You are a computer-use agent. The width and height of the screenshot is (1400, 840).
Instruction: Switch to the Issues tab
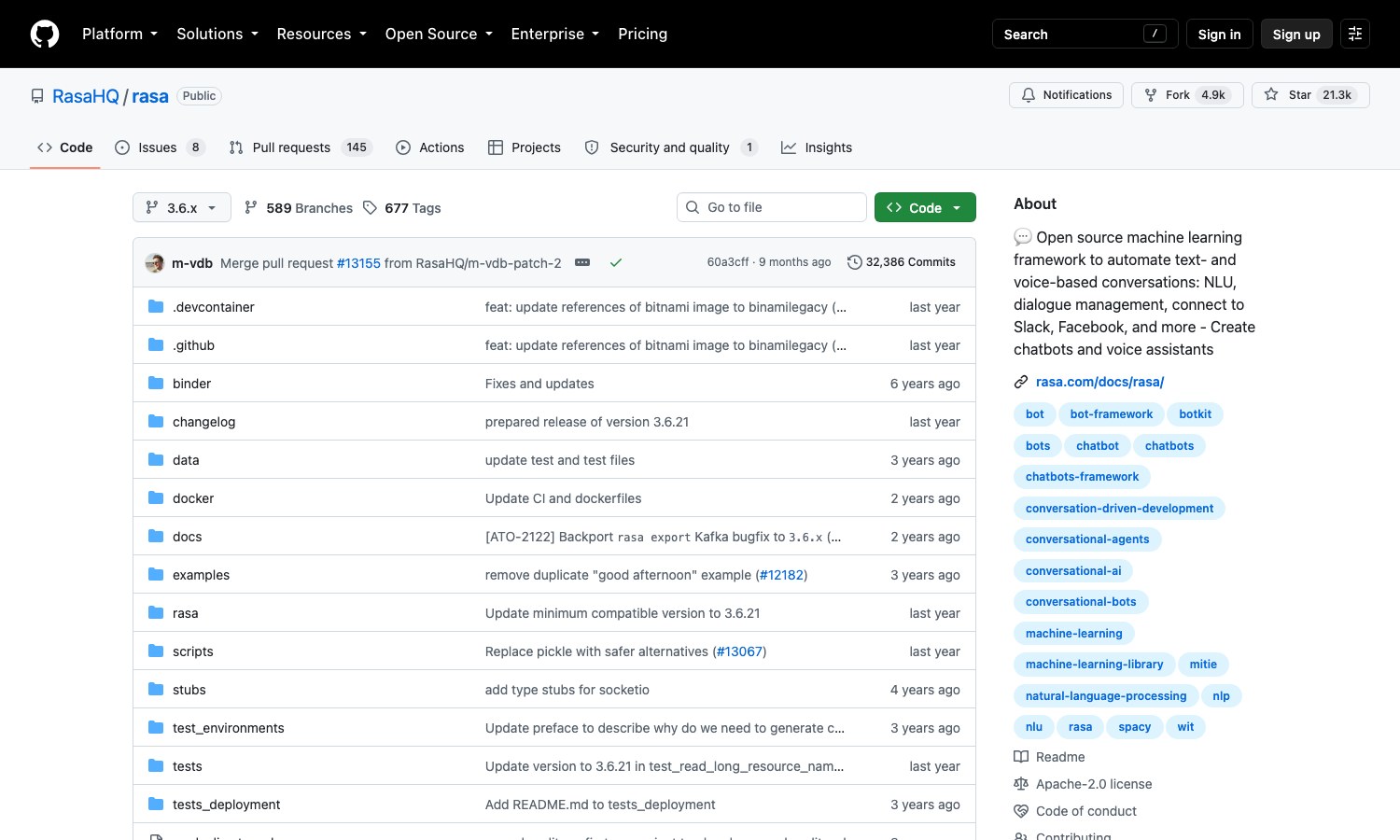tap(160, 147)
